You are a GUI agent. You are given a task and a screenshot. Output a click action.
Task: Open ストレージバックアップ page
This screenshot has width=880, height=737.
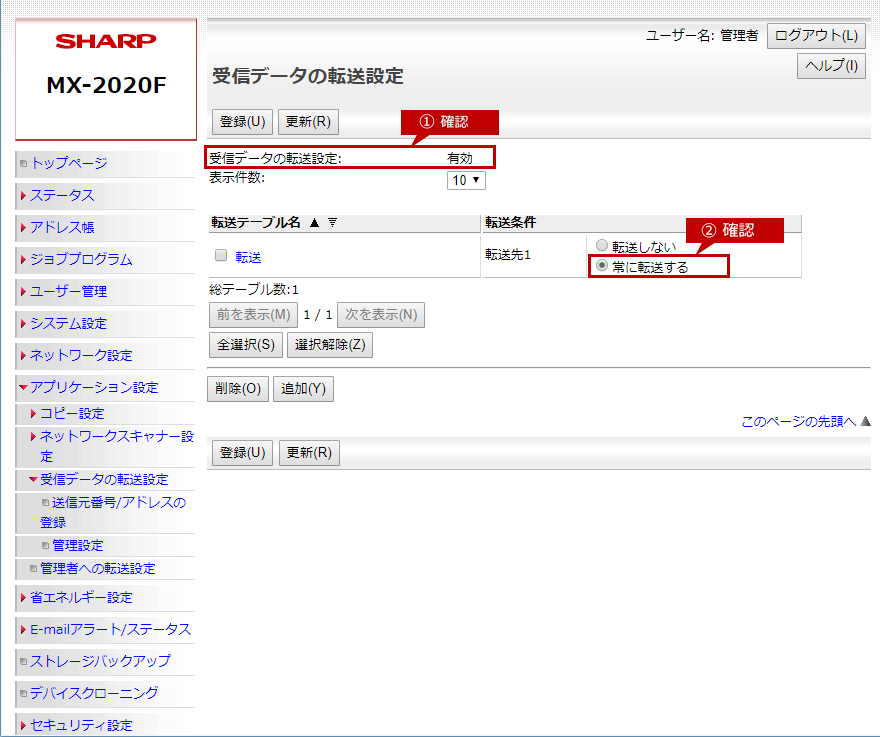click(99, 661)
